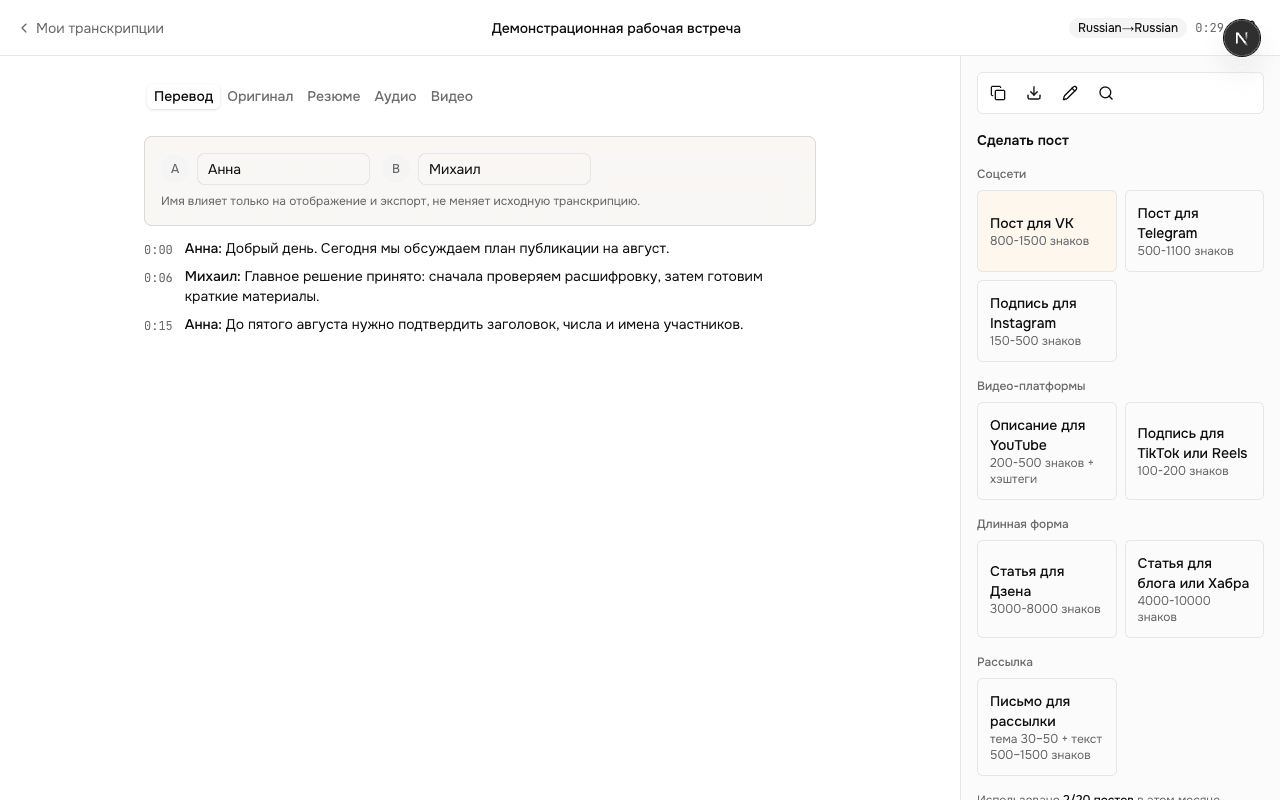Select Подпись для TikTok или Reels
This screenshot has width=1280, height=800.
(x=1194, y=451)
